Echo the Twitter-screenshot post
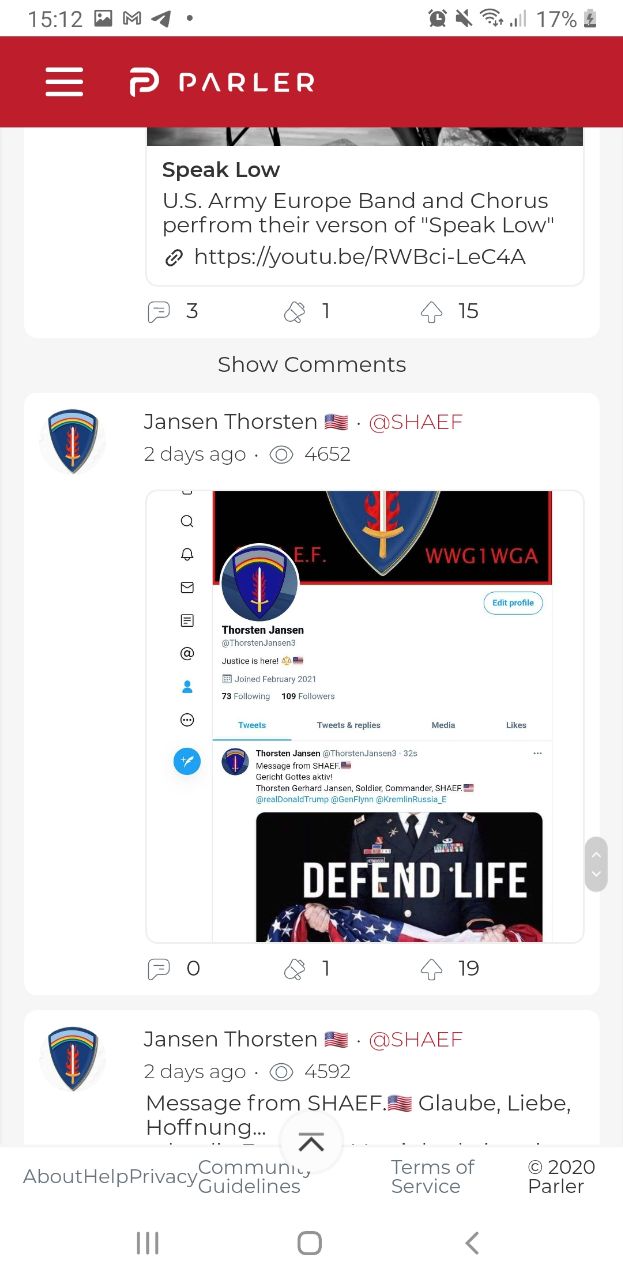 (x=294, y=969)
